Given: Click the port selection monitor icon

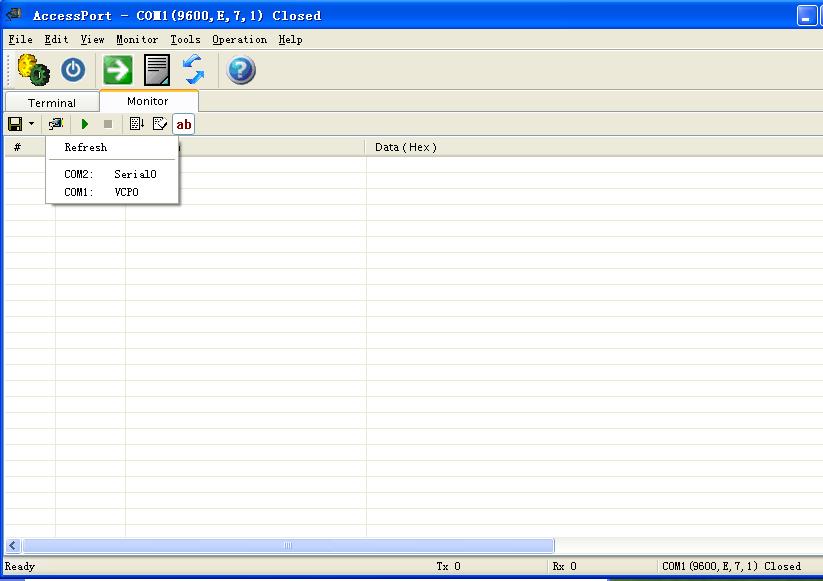Looking at the screenshot, I should click(x=56, y=124).
